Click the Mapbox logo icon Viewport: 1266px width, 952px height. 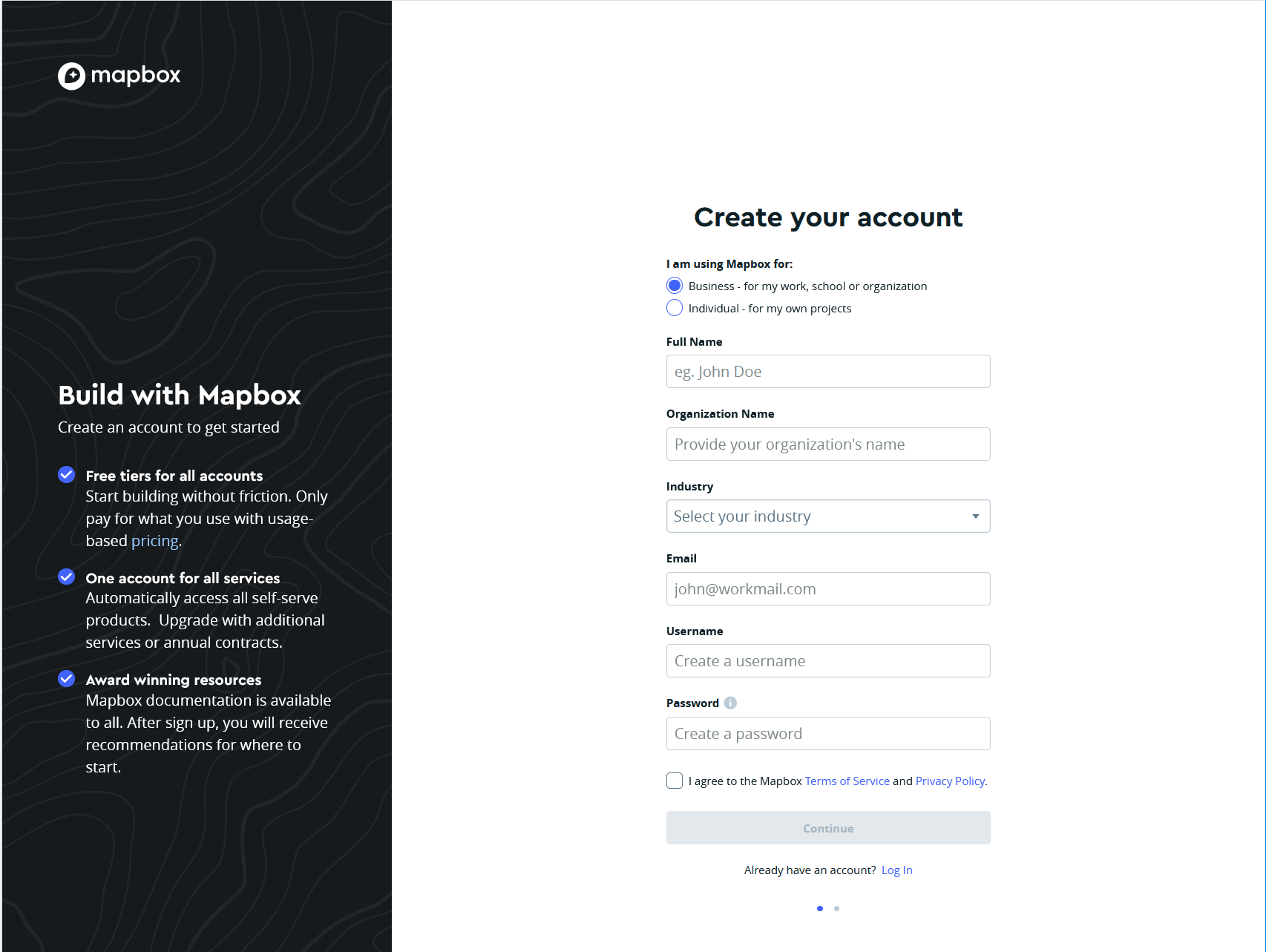pos(72,76)
